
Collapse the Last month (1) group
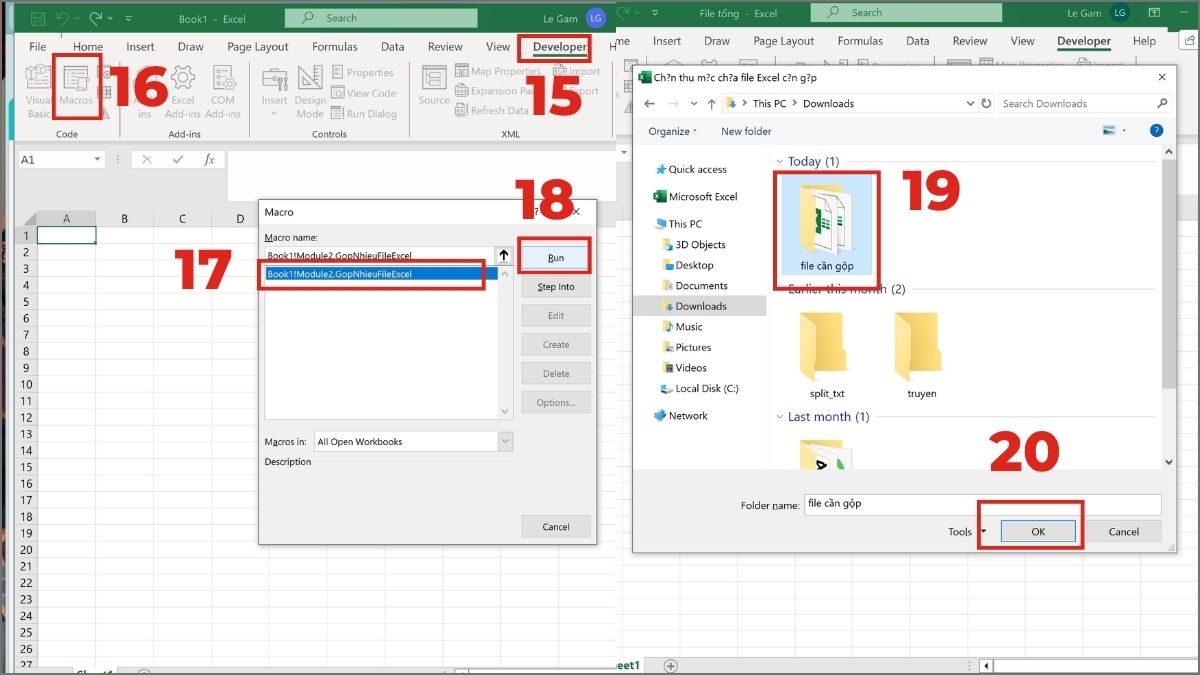pos(780,417)
